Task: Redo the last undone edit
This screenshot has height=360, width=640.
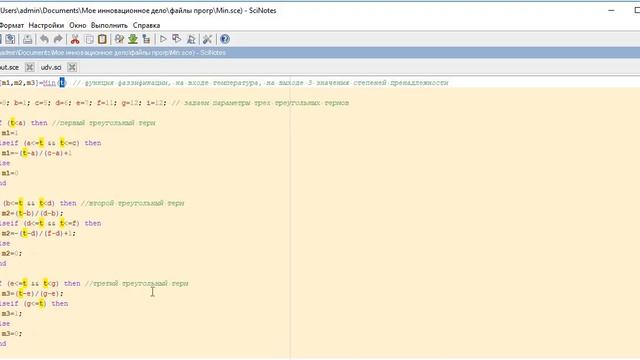Action: coord(58,39)
